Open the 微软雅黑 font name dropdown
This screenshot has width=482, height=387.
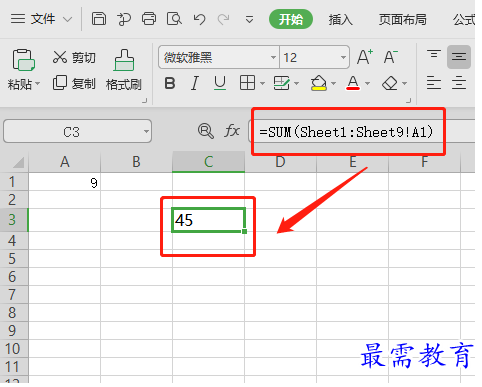[x=273, y=58]
